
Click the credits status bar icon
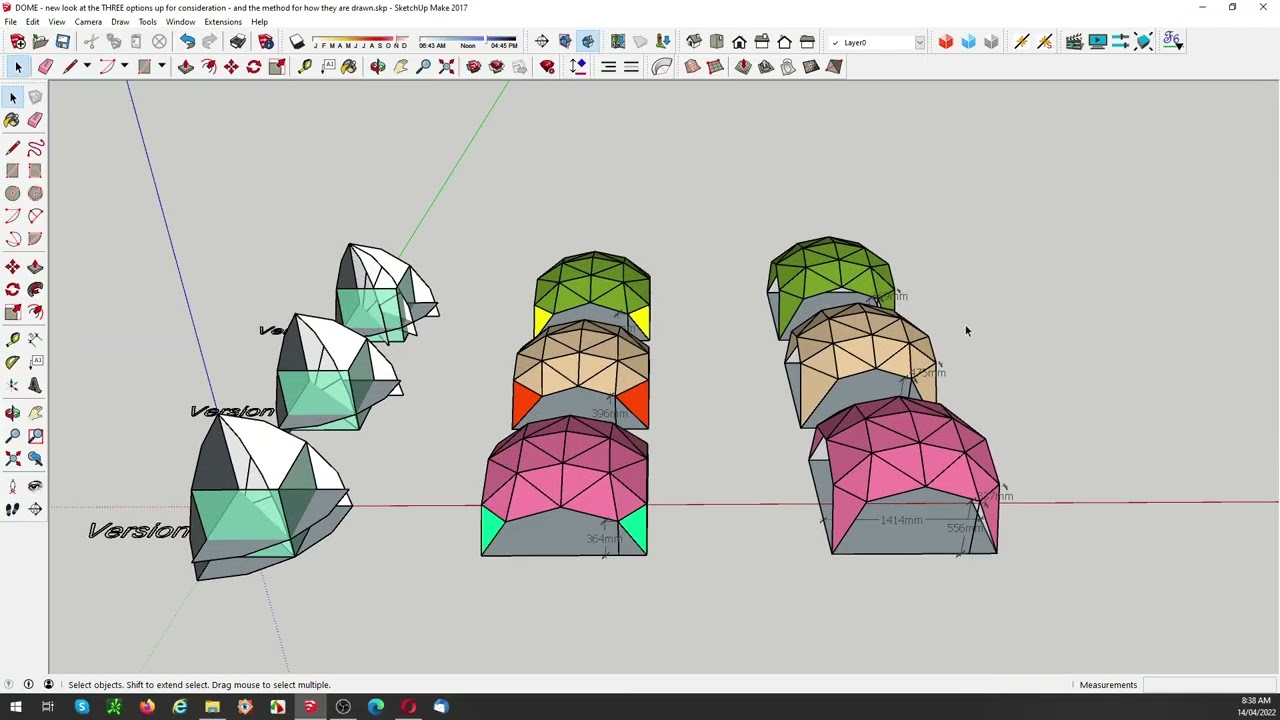(x=28, y=685)
